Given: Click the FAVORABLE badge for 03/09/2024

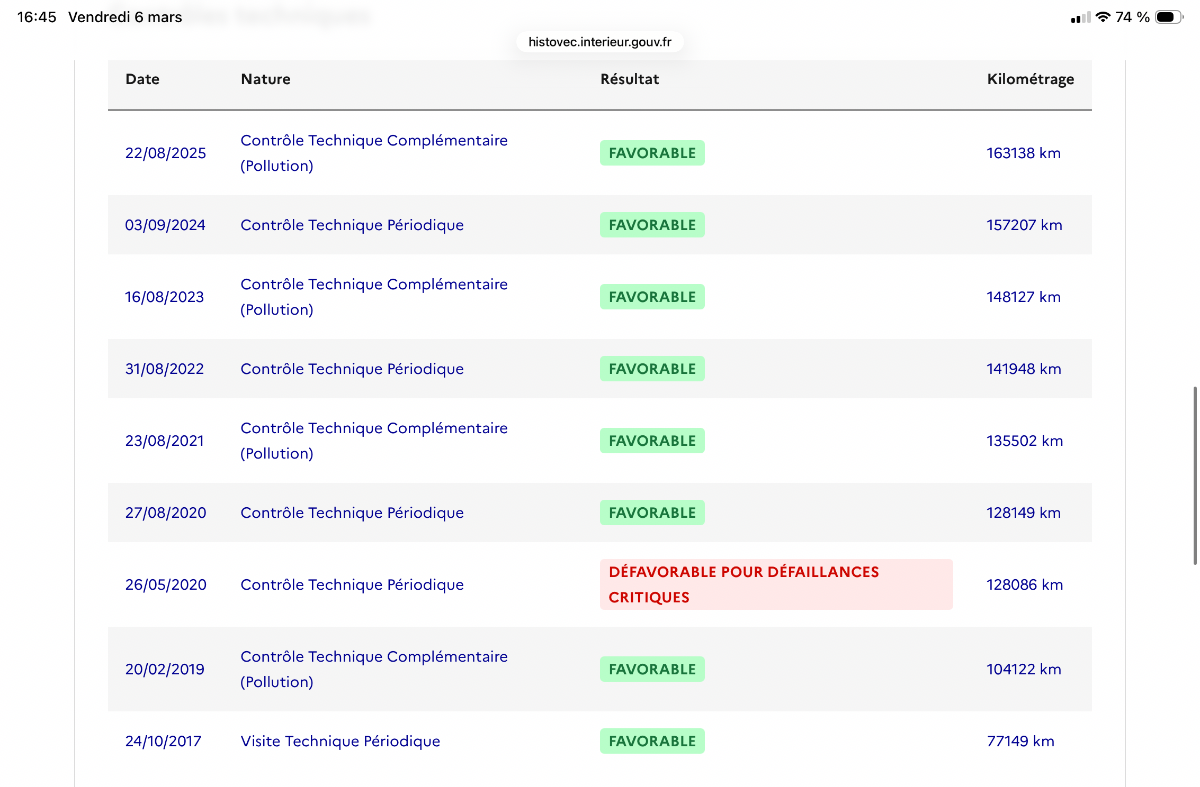Looking at the screenshot, I should pyautogui.click(x=652, y=225).
